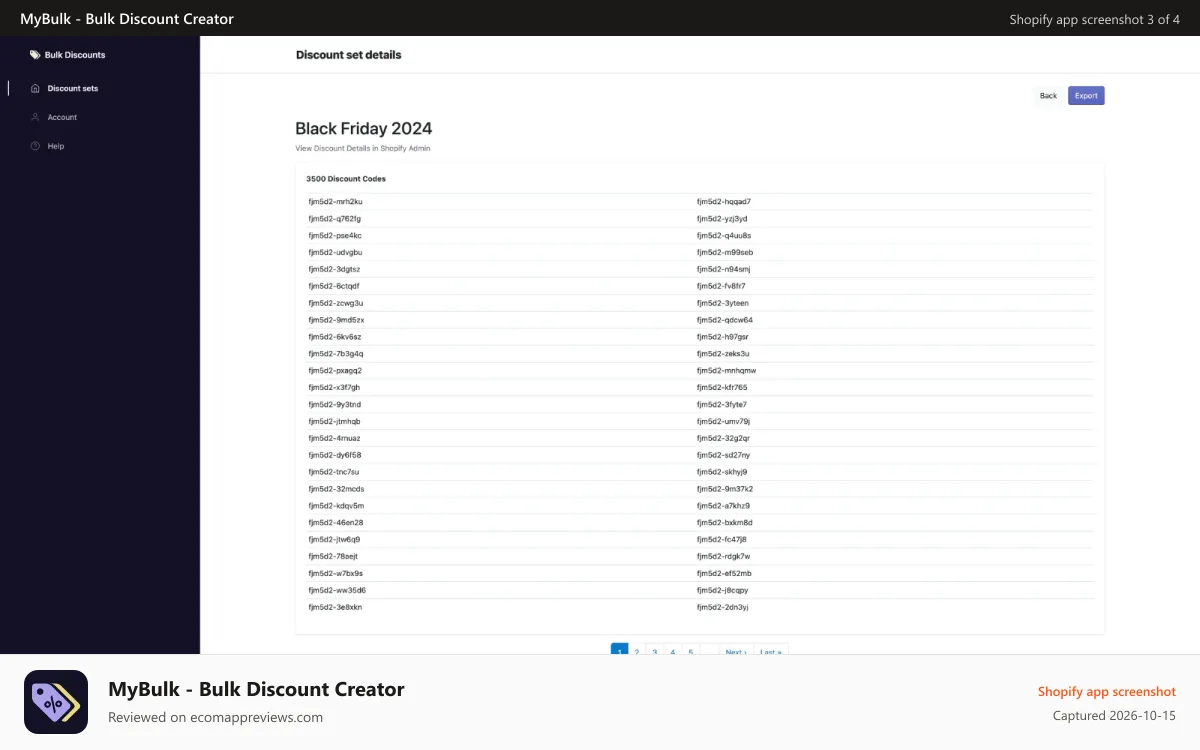Select code fjm5d2-46en28

(336, 522)
